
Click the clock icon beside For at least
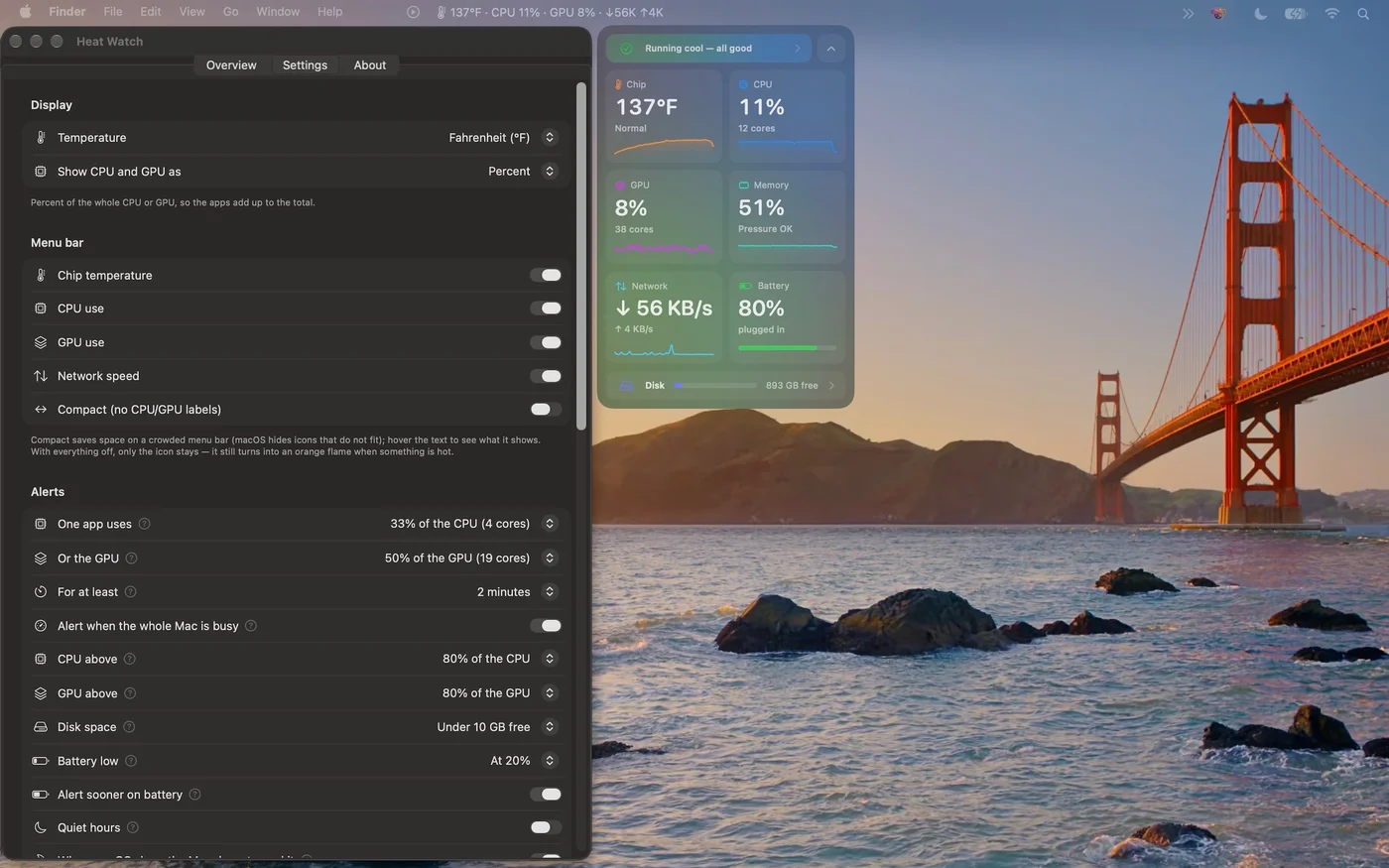[x=41, y=592]
